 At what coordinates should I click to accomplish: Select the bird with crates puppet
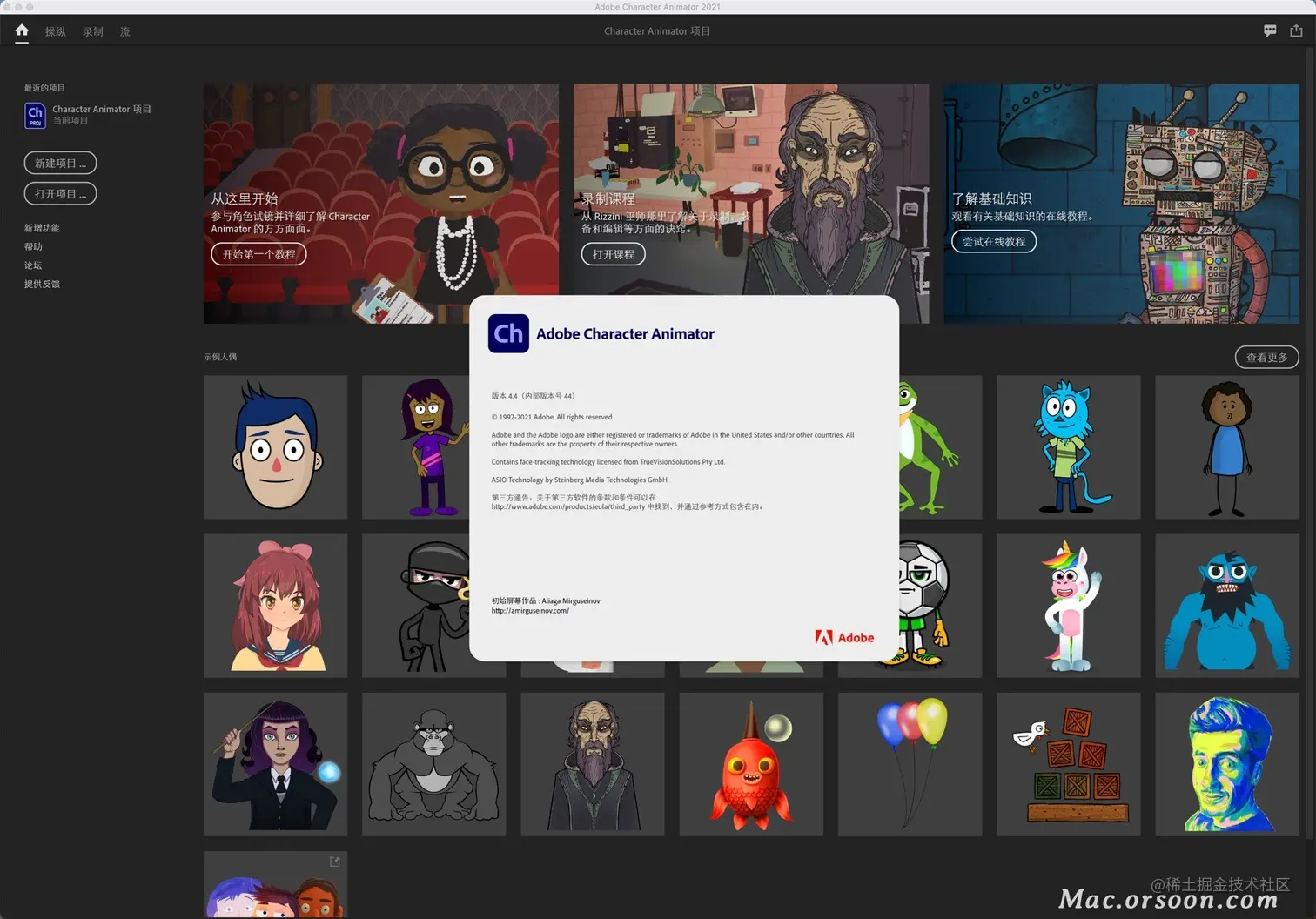1068,764
